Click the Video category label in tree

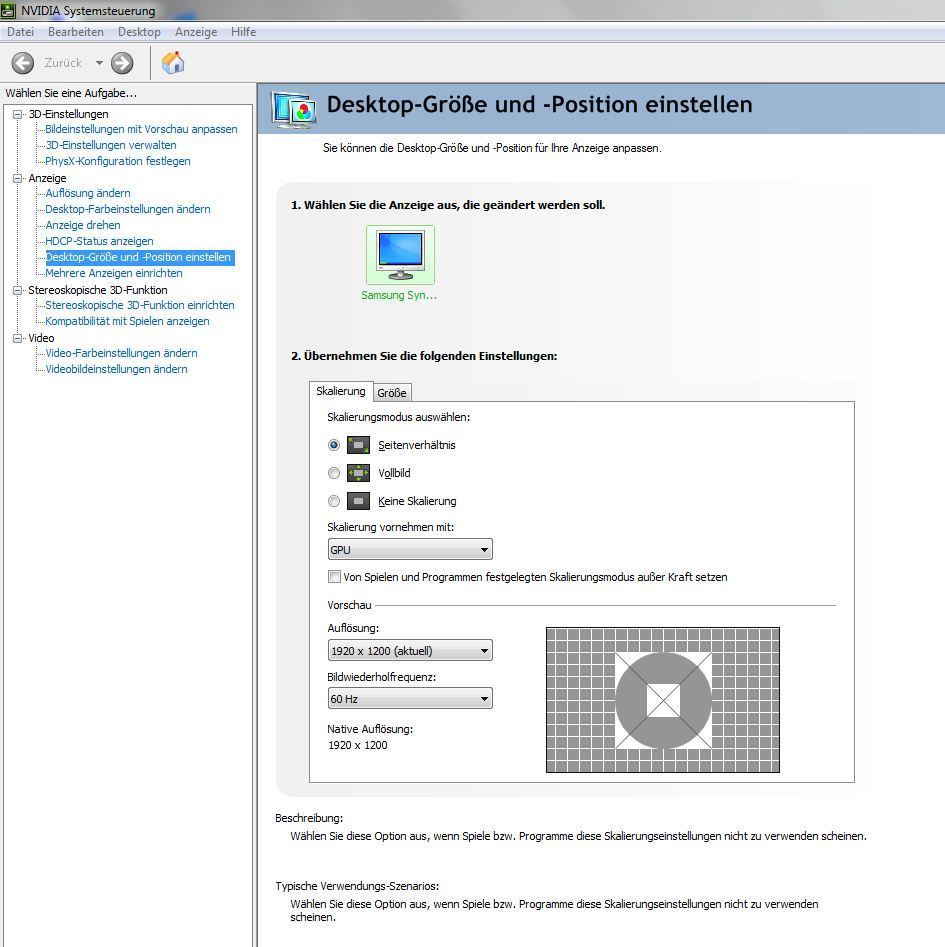(x=41, y=338)
